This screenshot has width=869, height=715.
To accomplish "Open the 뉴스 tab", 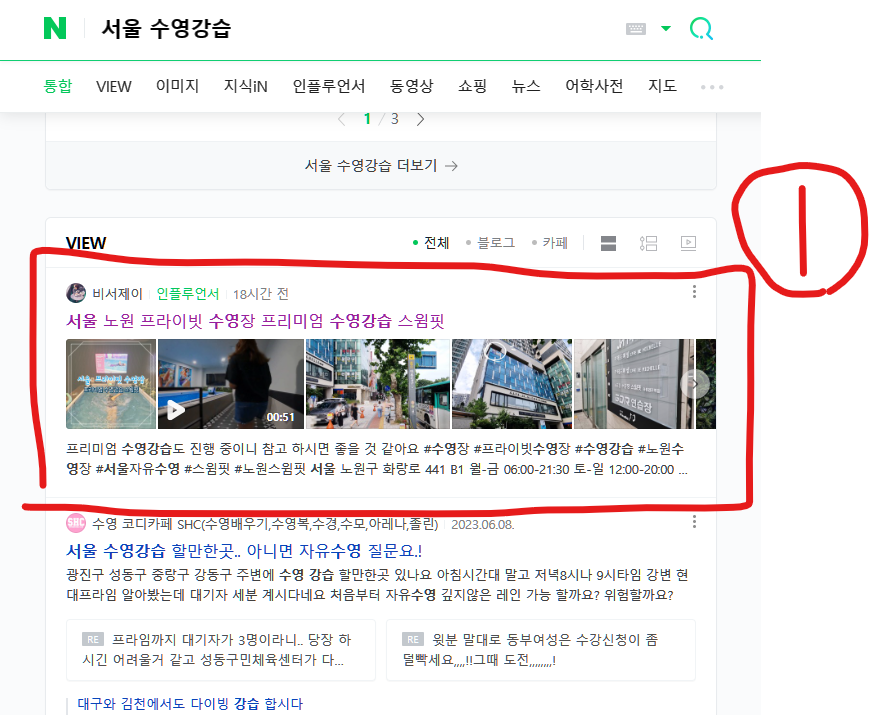I will point(526,86).
